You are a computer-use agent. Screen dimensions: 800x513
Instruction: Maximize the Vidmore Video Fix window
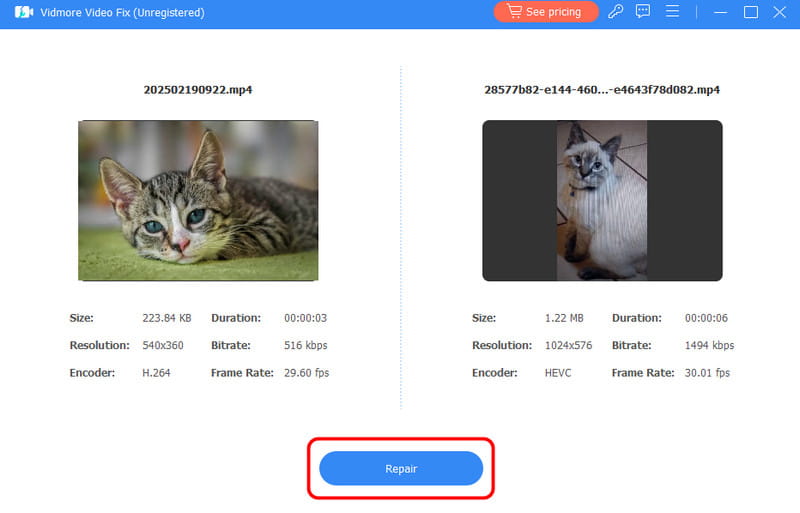[751, 12]
